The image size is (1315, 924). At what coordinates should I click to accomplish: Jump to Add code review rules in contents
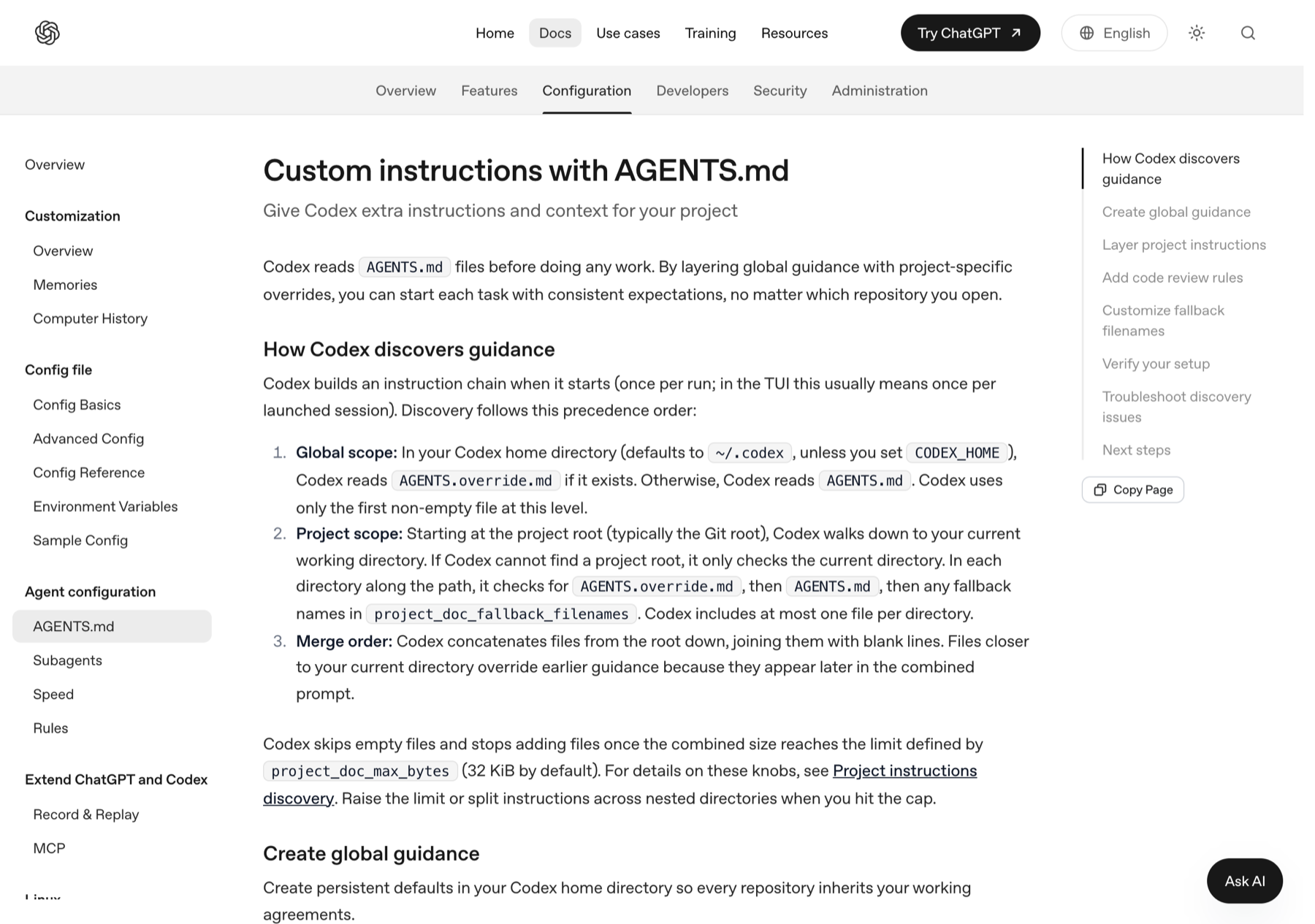pyautogui.click(x=1173, y=278)
